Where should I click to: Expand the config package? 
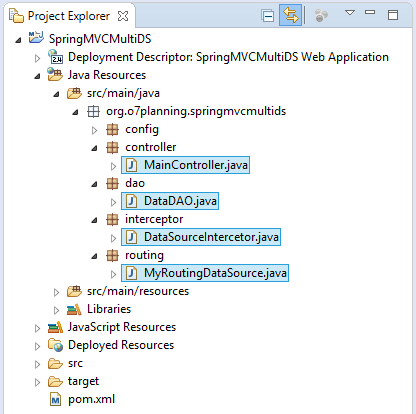pos(94,130)
